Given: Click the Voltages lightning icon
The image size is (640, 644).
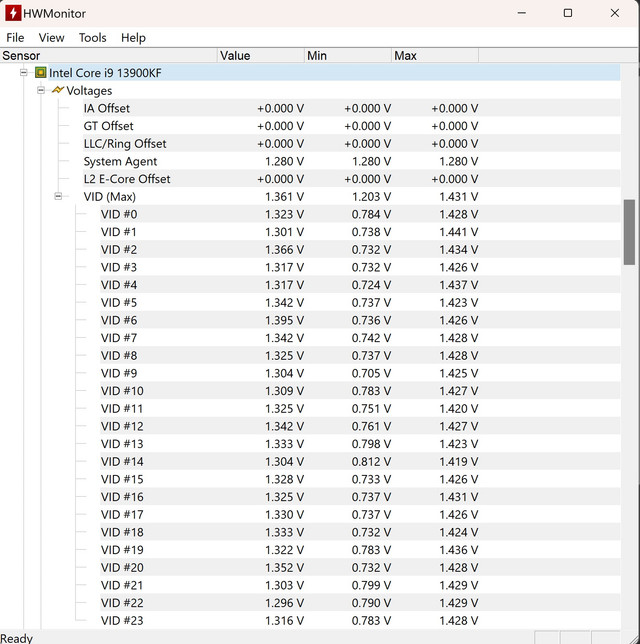Looking at the screenshot, I should [x=58, y=90].
